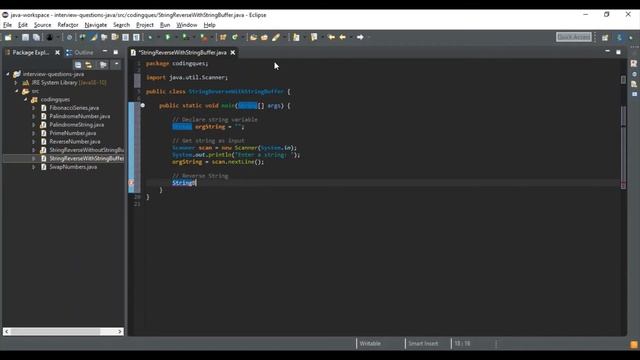This screenshot has height=360, width=640.
Task: Open the Refactor menu
Action: [68, 25]
